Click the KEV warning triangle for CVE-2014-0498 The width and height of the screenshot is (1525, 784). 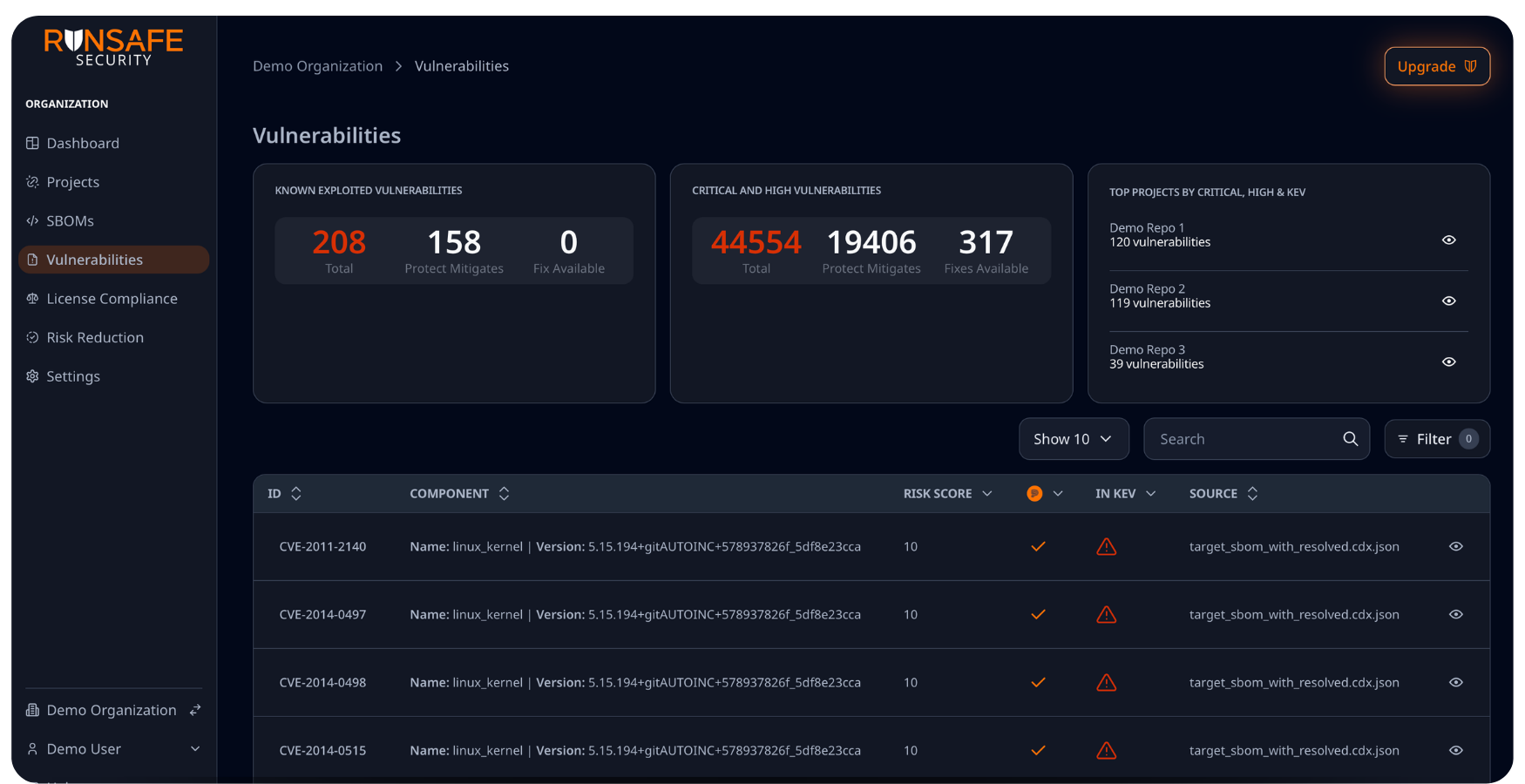[x=1107, y=682]
